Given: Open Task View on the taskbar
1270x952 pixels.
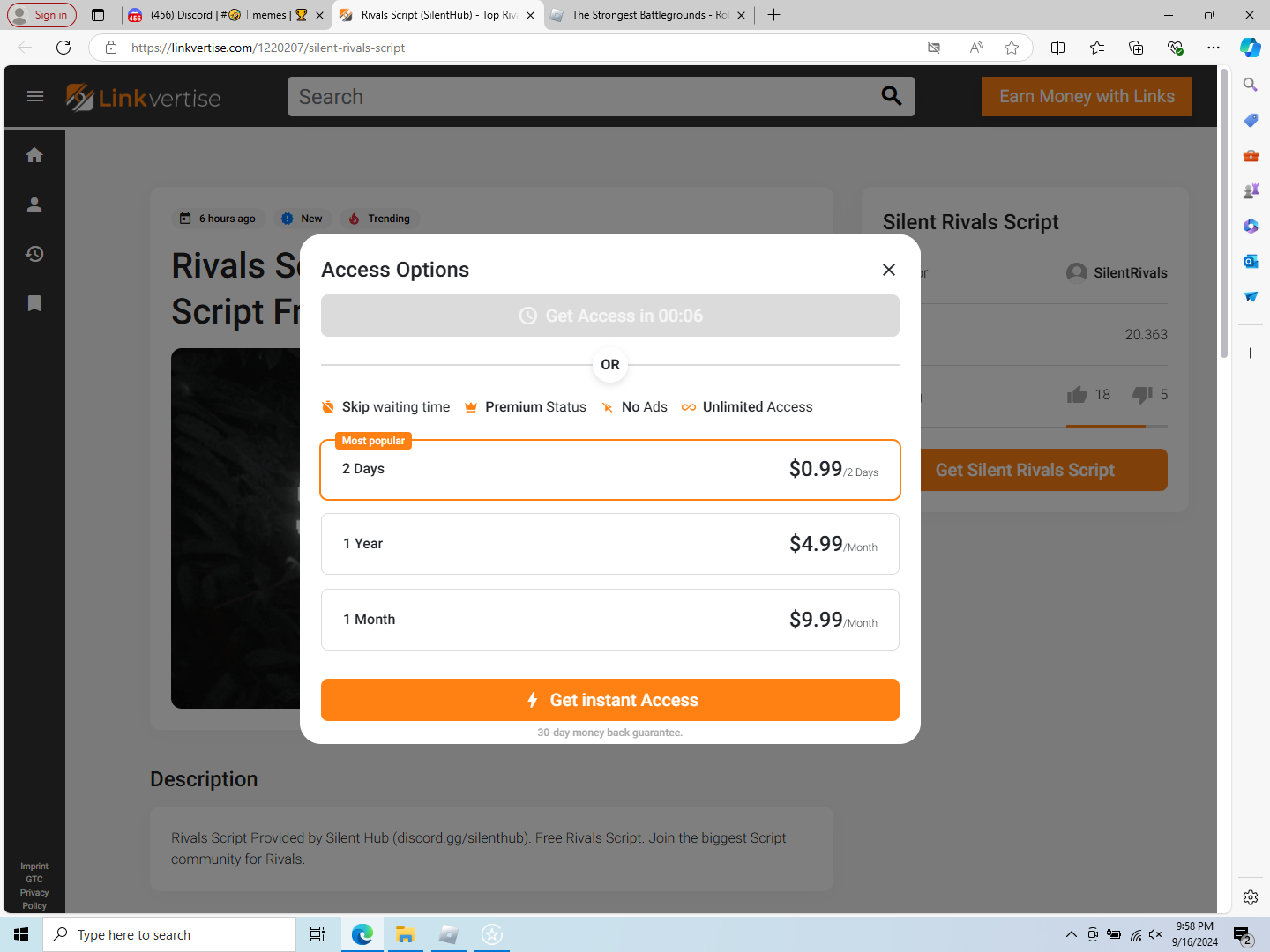Looking at the screenshot, I should pos(317,934).
